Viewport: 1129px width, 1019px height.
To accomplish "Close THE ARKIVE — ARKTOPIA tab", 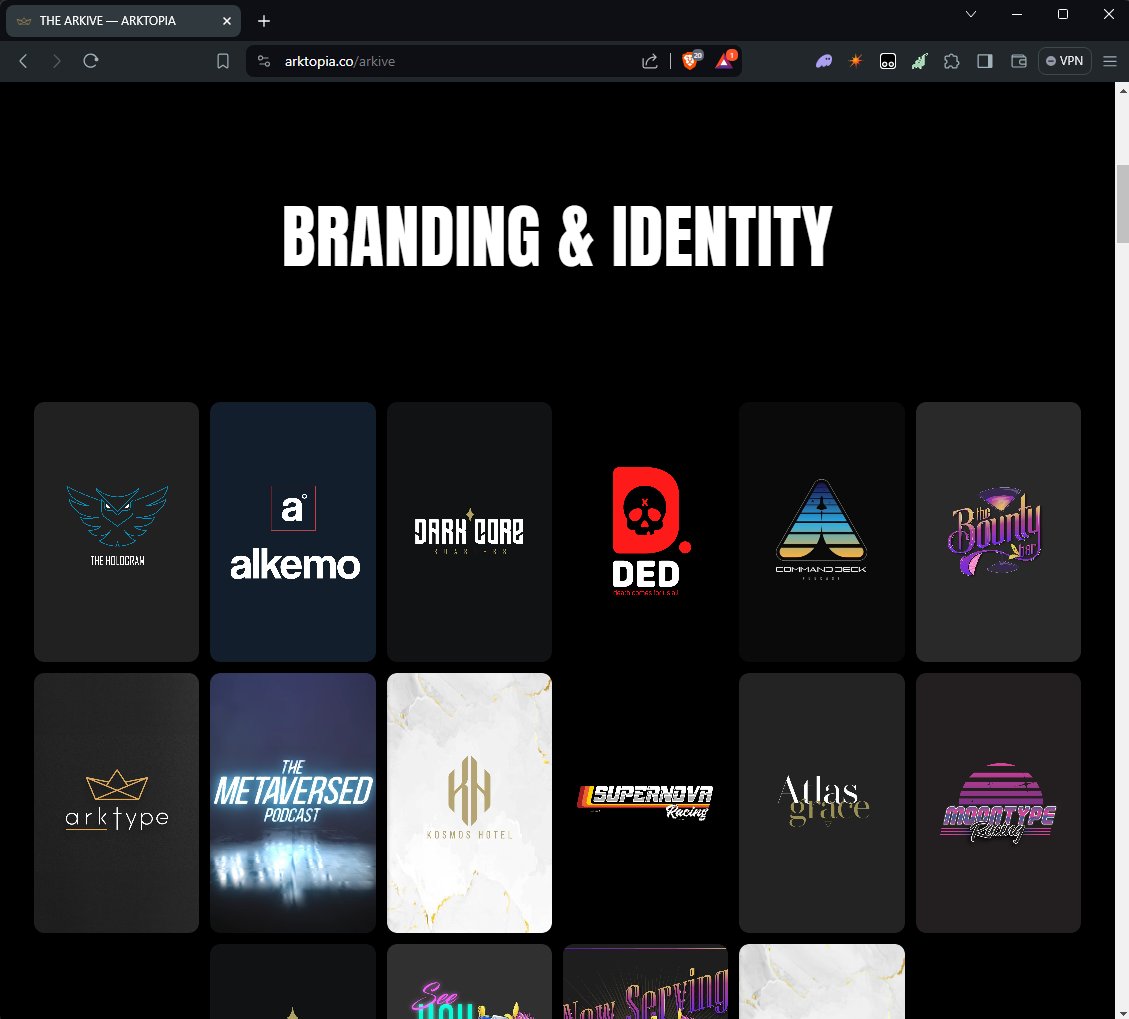I will pyautogui.click(x=227, y=21).
